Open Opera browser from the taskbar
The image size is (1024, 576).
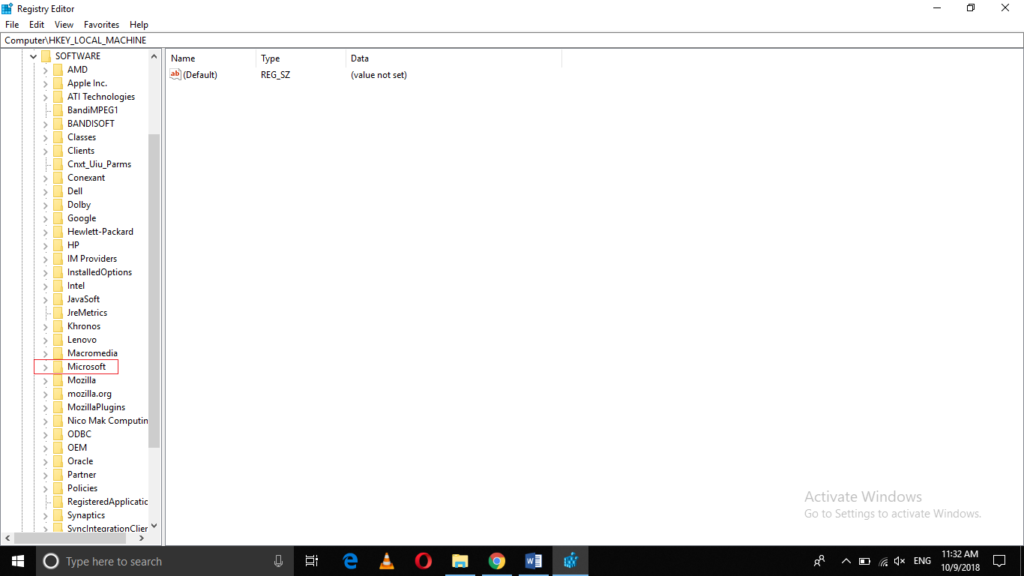423,561
